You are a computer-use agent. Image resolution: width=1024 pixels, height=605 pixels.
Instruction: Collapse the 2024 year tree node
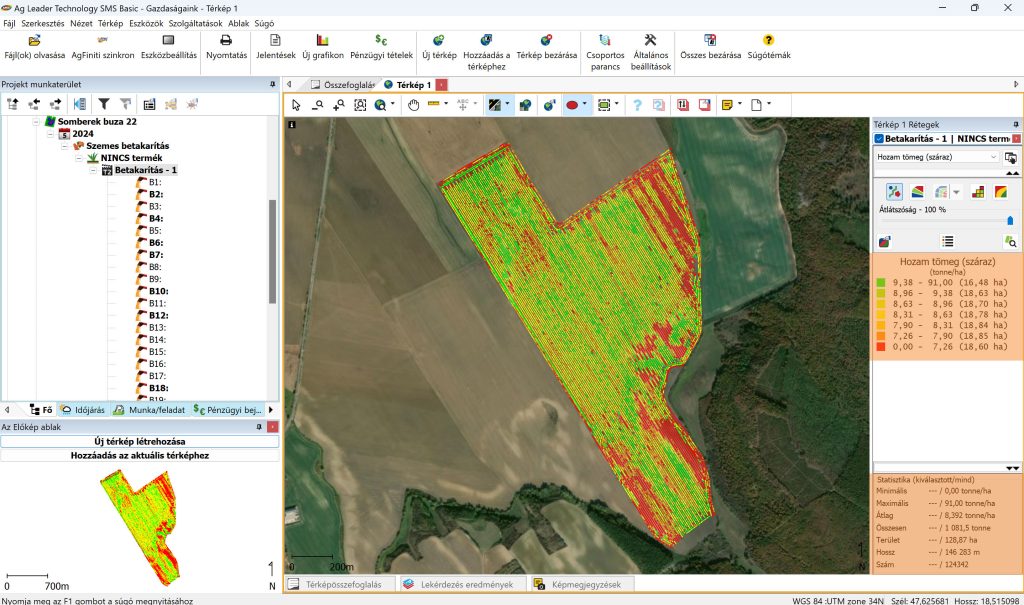50,134
